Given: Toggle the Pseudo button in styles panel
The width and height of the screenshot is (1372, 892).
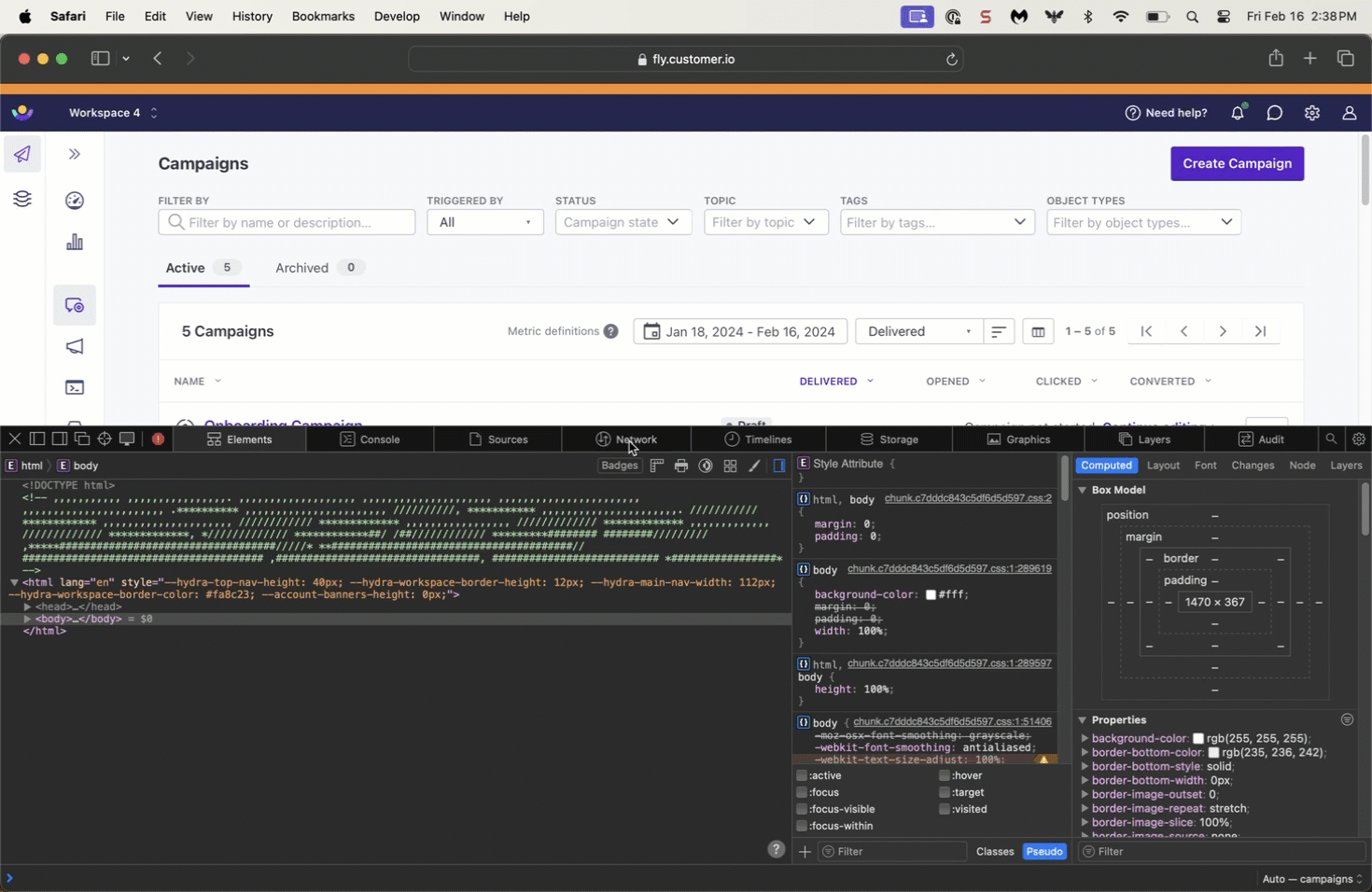Looking at the screenshot, I should (x=1044, y=851).
